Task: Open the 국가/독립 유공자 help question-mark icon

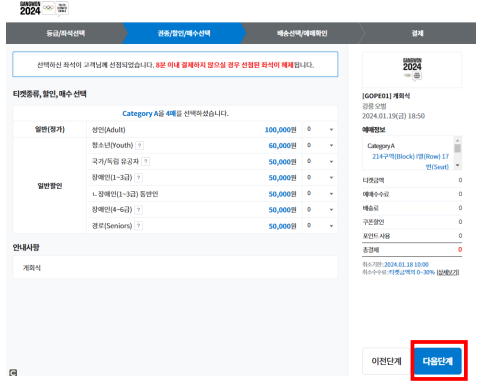Action: pos(145,162)
